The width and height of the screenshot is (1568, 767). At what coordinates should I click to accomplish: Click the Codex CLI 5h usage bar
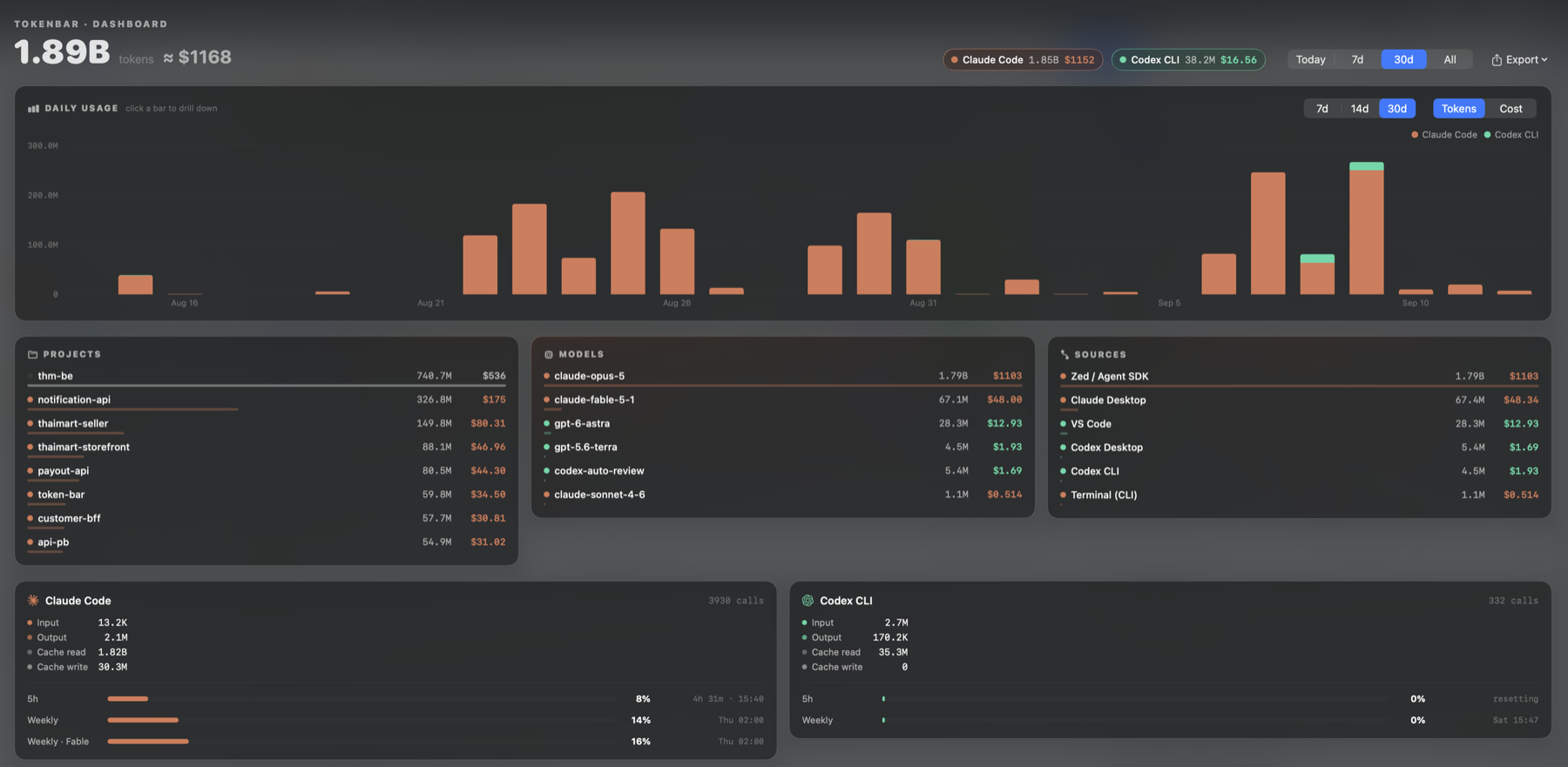click(x=1137, y=698)
